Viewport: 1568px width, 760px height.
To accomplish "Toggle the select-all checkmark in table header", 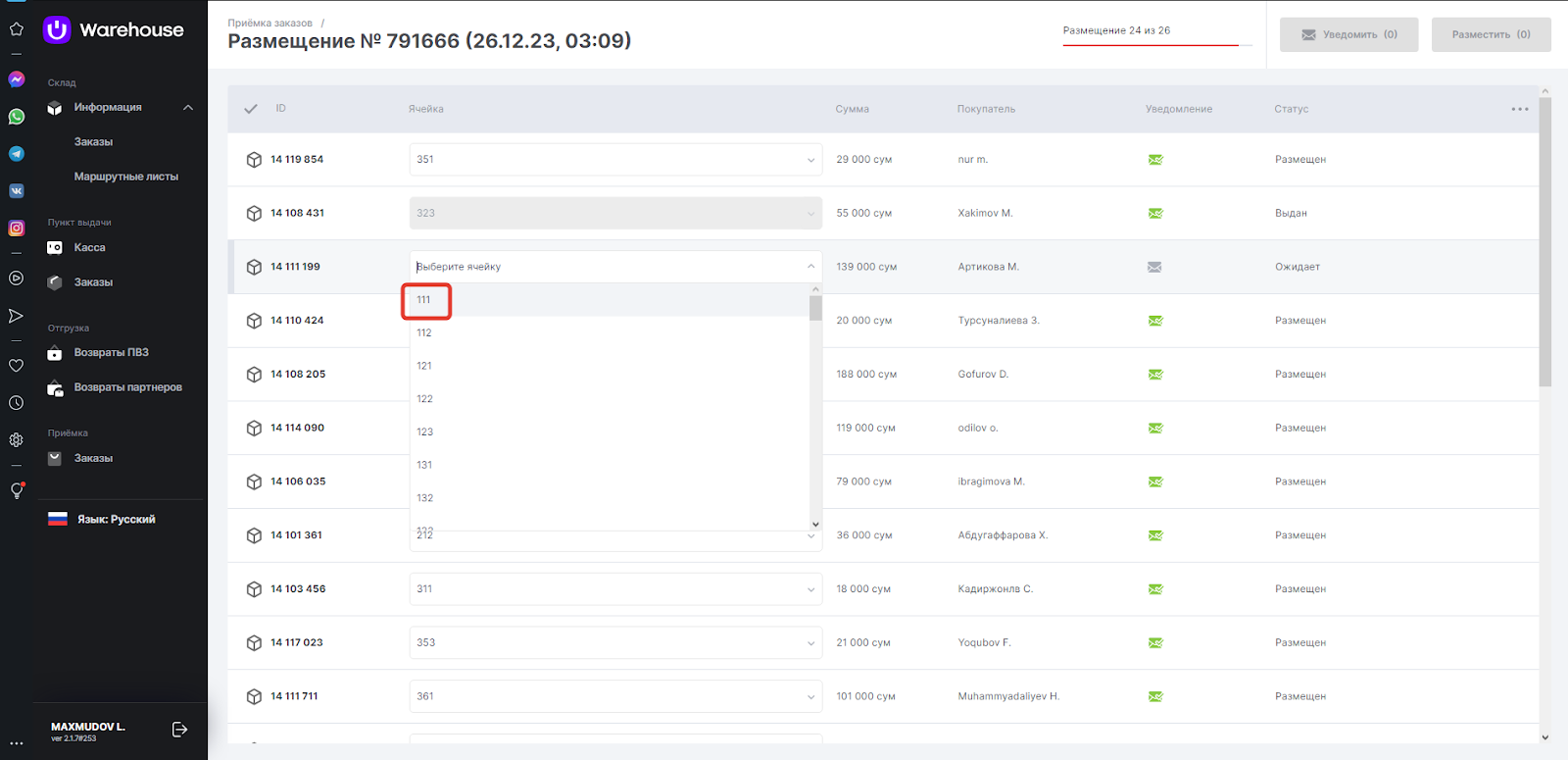I will point(251,109).
